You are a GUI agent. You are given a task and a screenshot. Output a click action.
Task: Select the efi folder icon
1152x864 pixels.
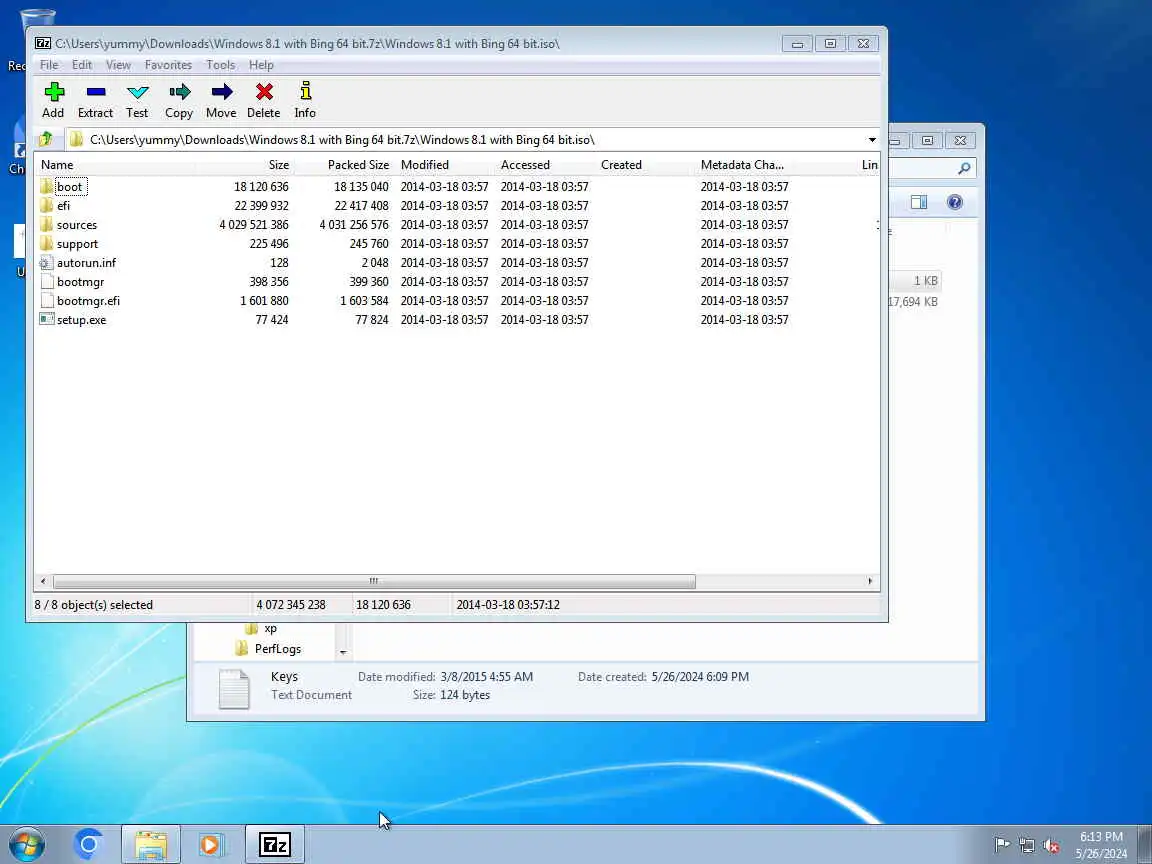click(46, 205)
